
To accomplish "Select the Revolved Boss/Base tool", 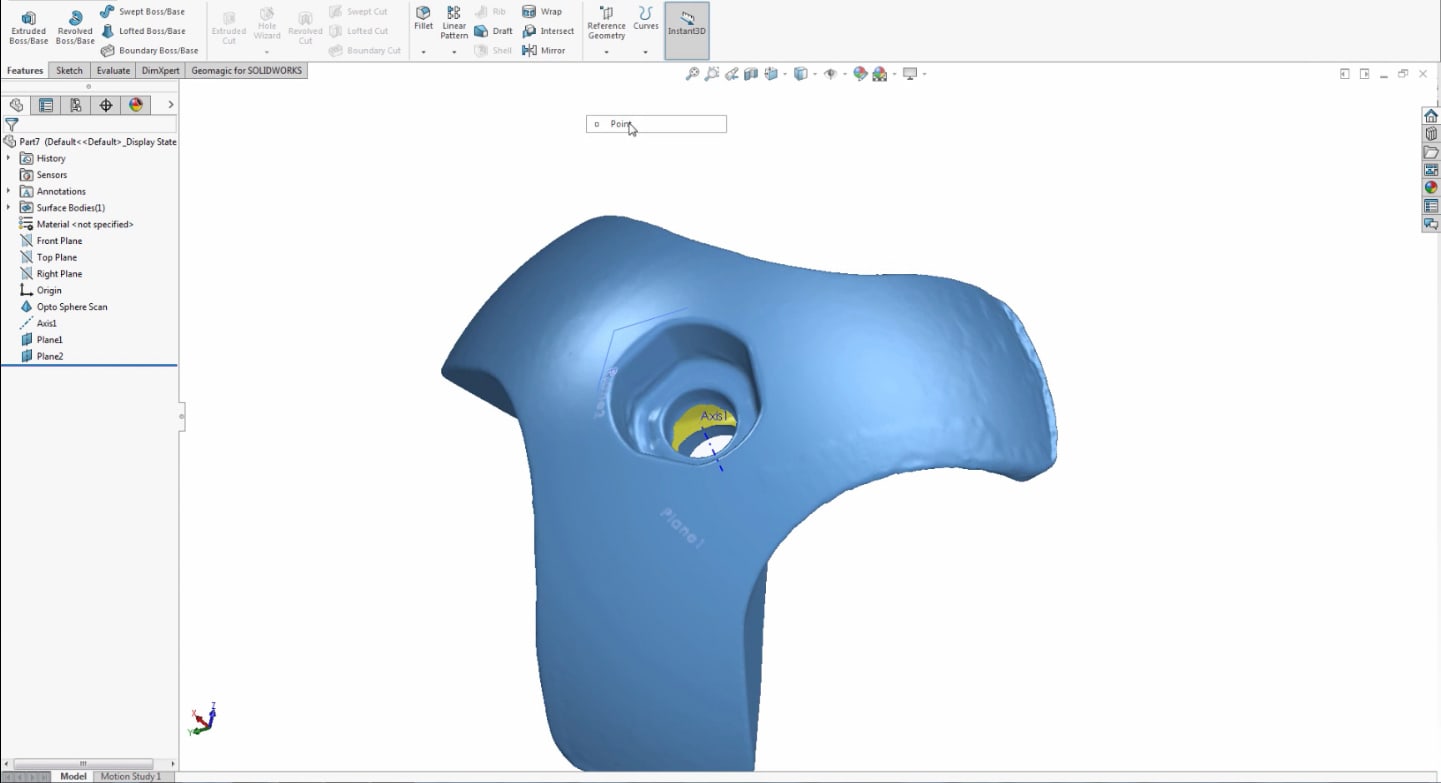I will [x=75, y=27].
